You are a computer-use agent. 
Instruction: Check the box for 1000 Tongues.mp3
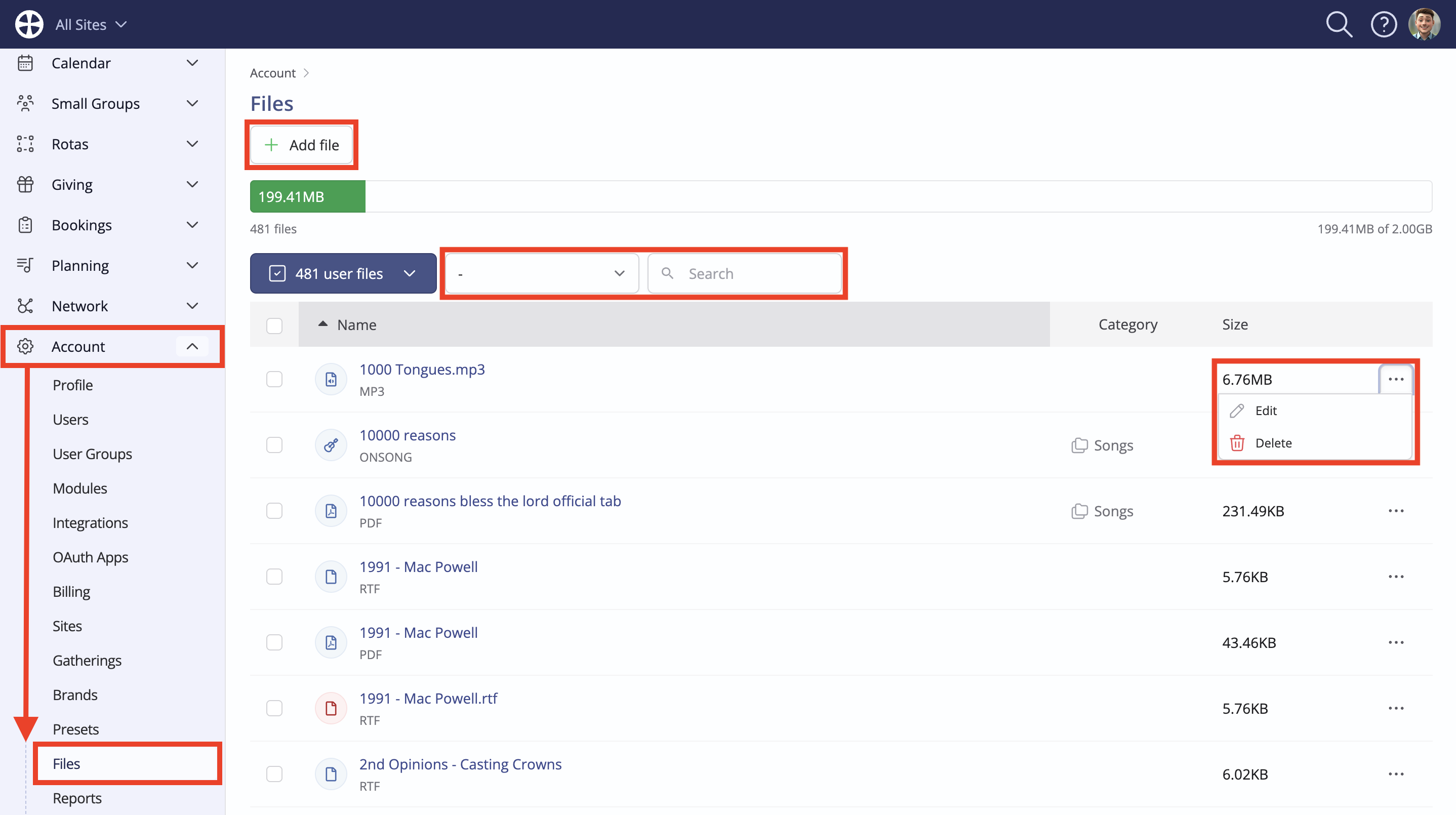click(274, 379)
